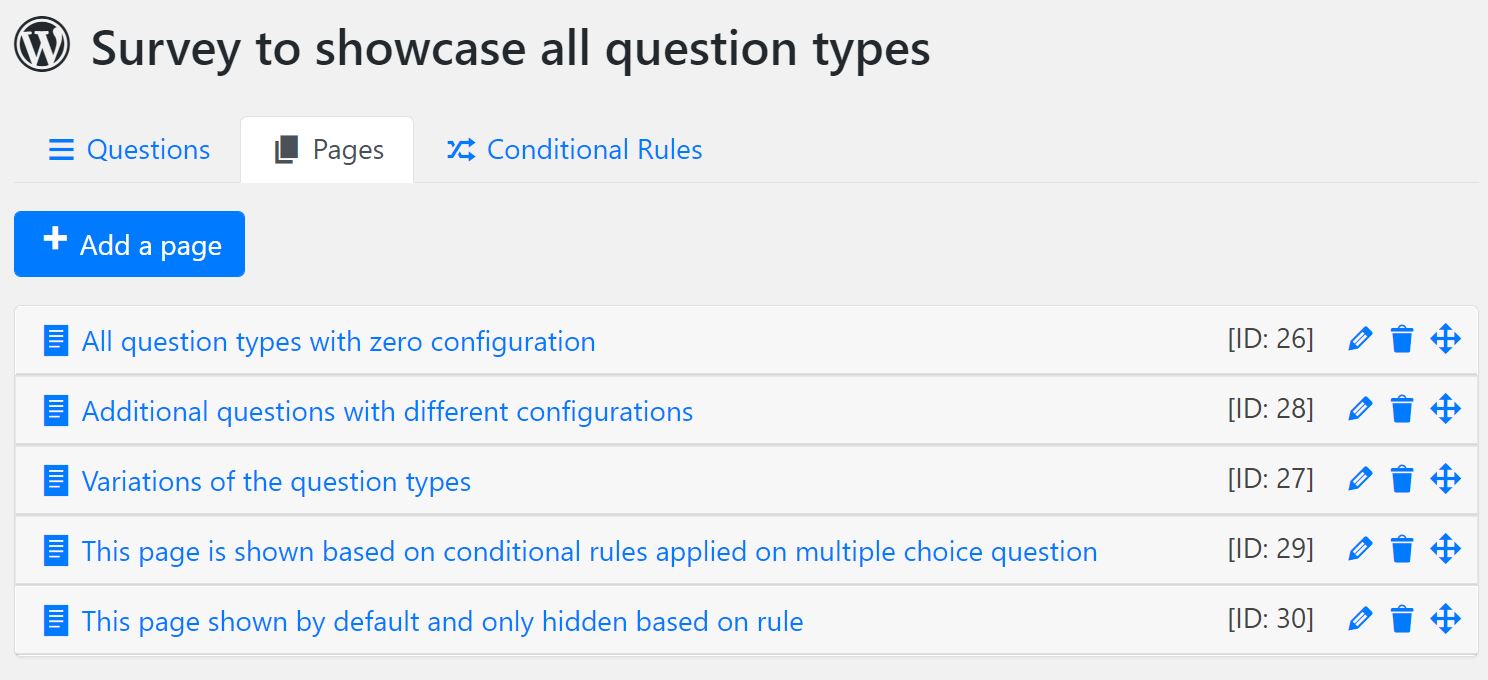Open 'All question types with zero configuration' link
This screenshot has width=1488, height=680.
[338, 341]
